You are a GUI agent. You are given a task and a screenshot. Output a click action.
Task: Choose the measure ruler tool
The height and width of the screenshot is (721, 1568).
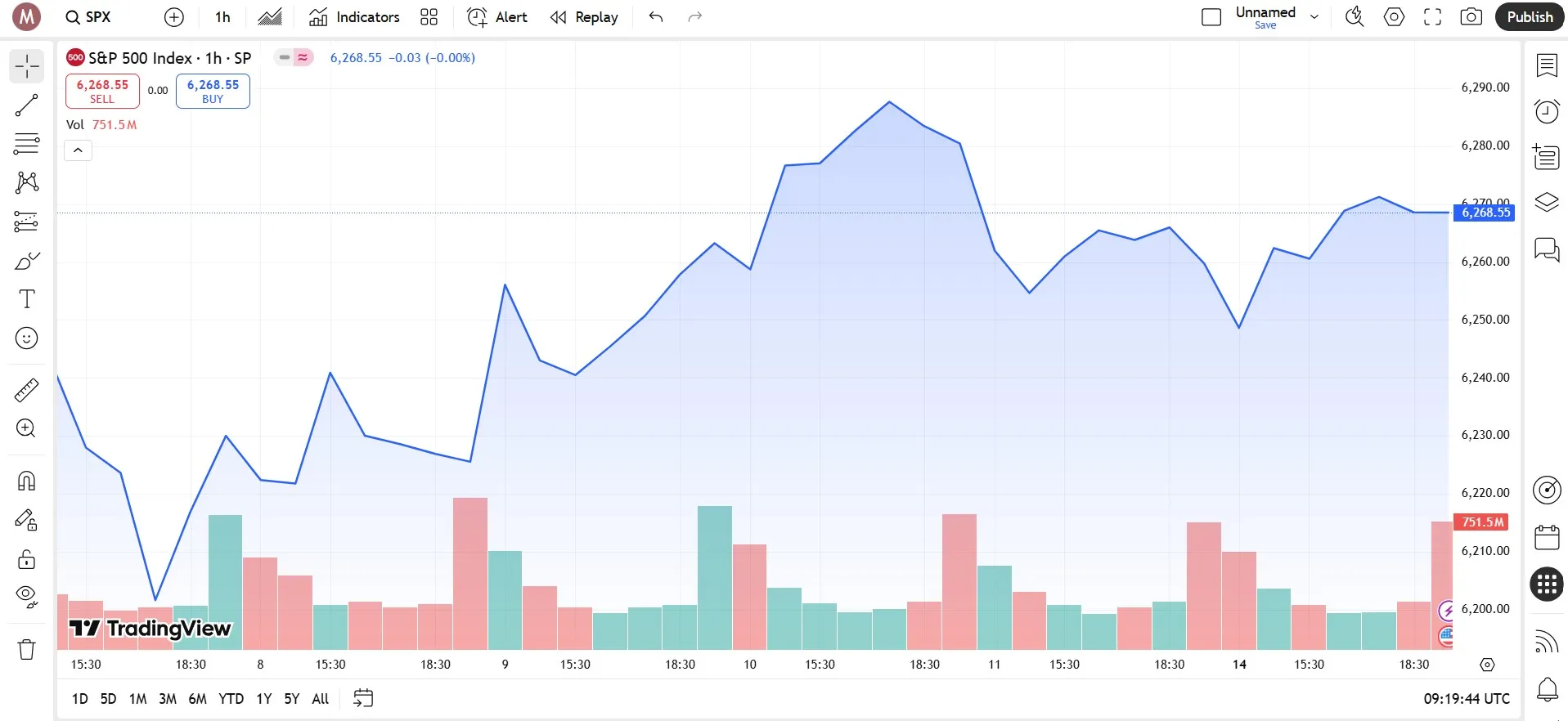click(x=27, y=391)
